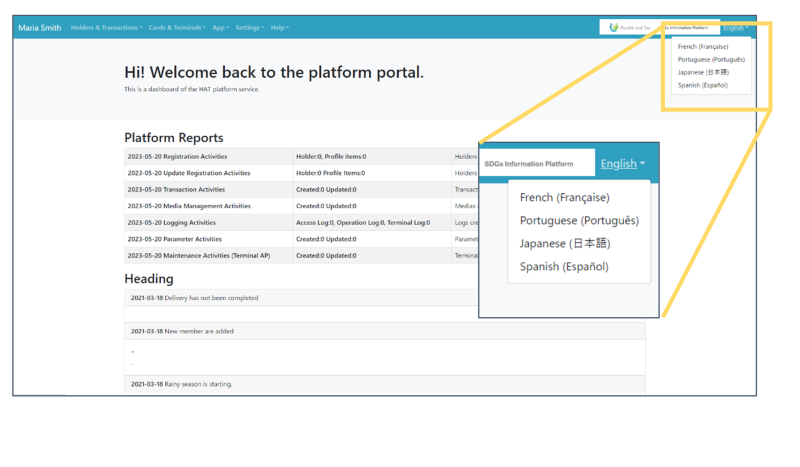Toggle the small English selector in top navbar
Image resolution: width=800 pixels, height=467 pixels.
pos(735,28)
